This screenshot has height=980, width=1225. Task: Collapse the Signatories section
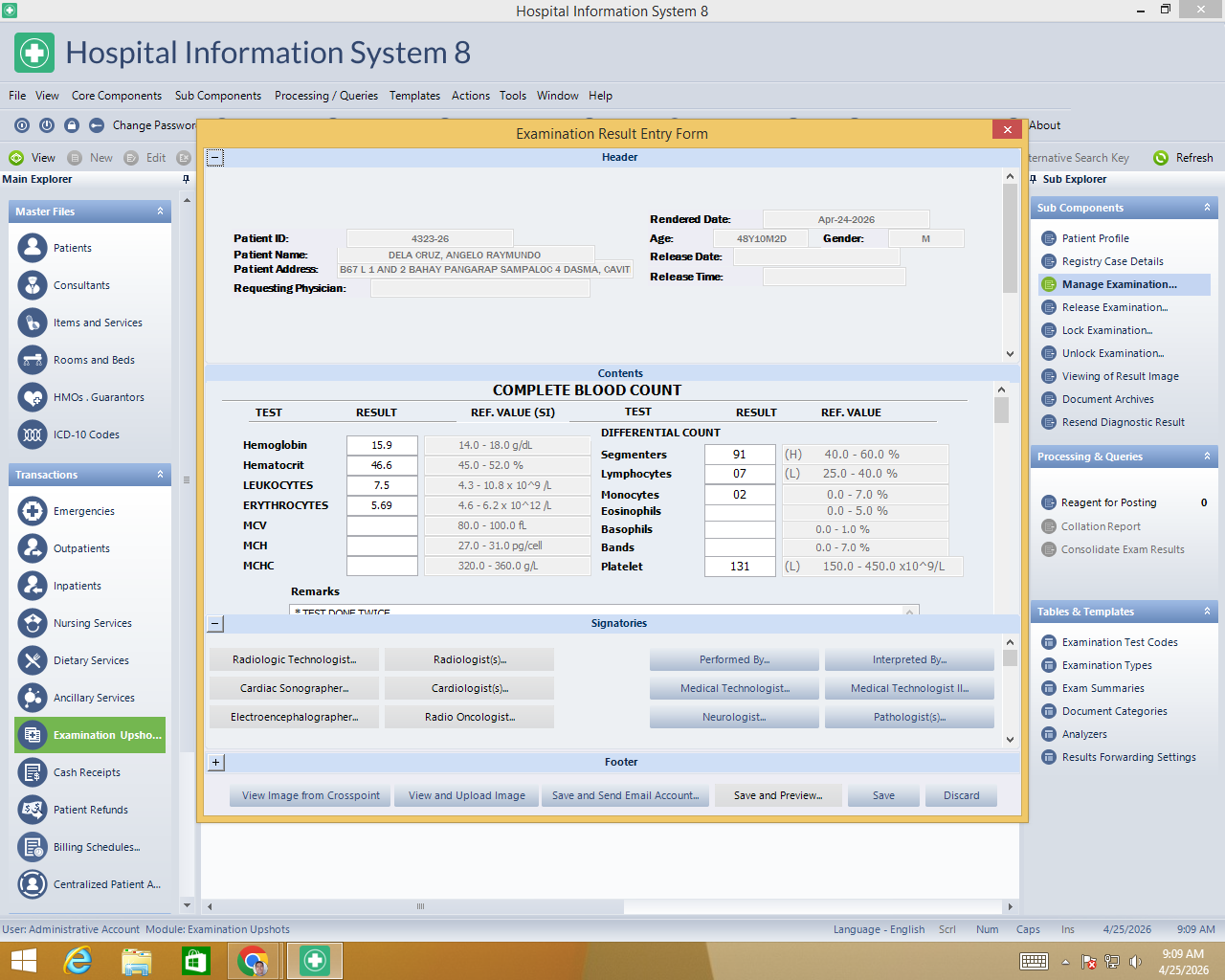215,624
